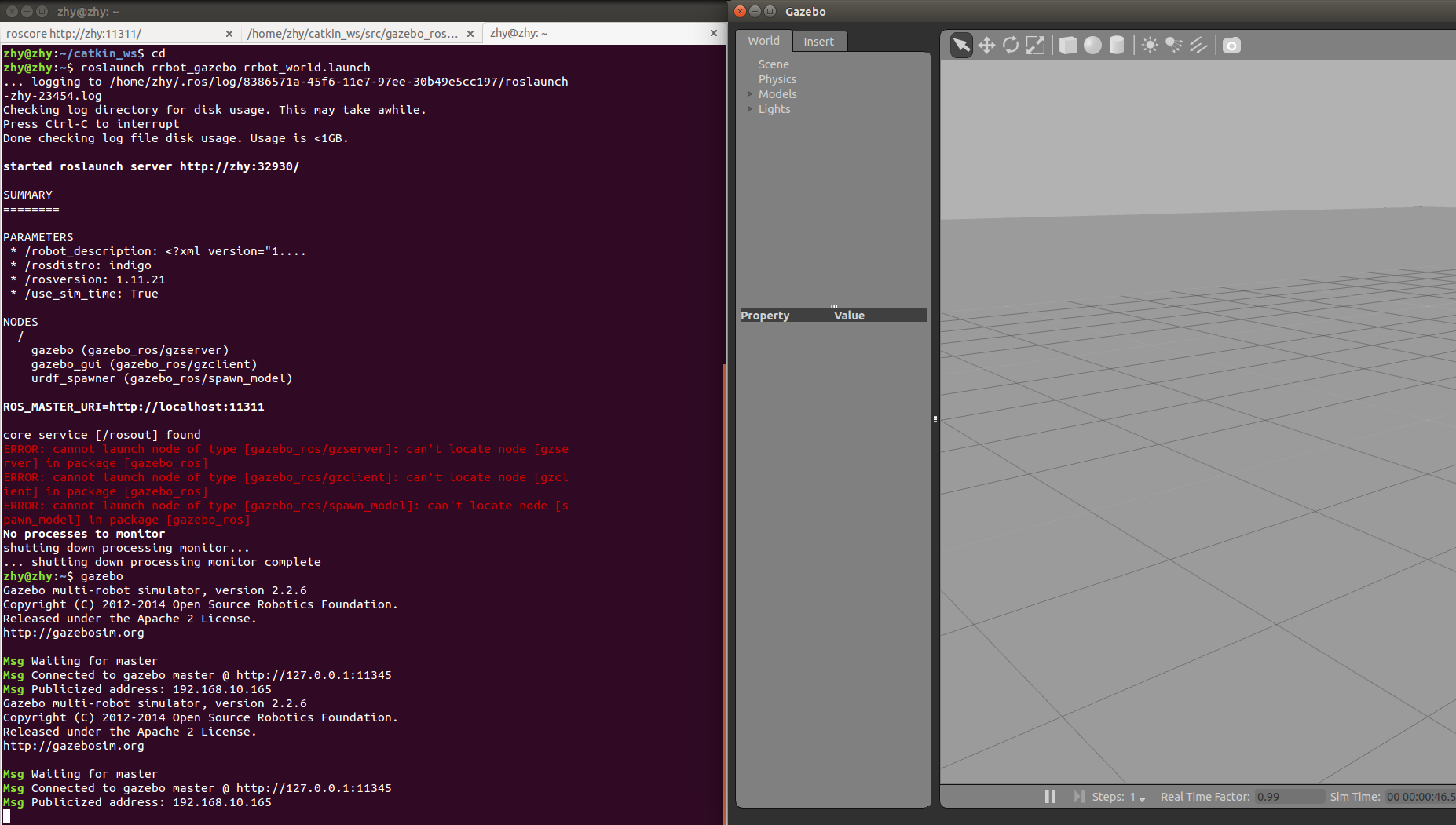Add a directional light to the scene
Viewport: 1456px width, 825px height.
[x=1198, y=45]
